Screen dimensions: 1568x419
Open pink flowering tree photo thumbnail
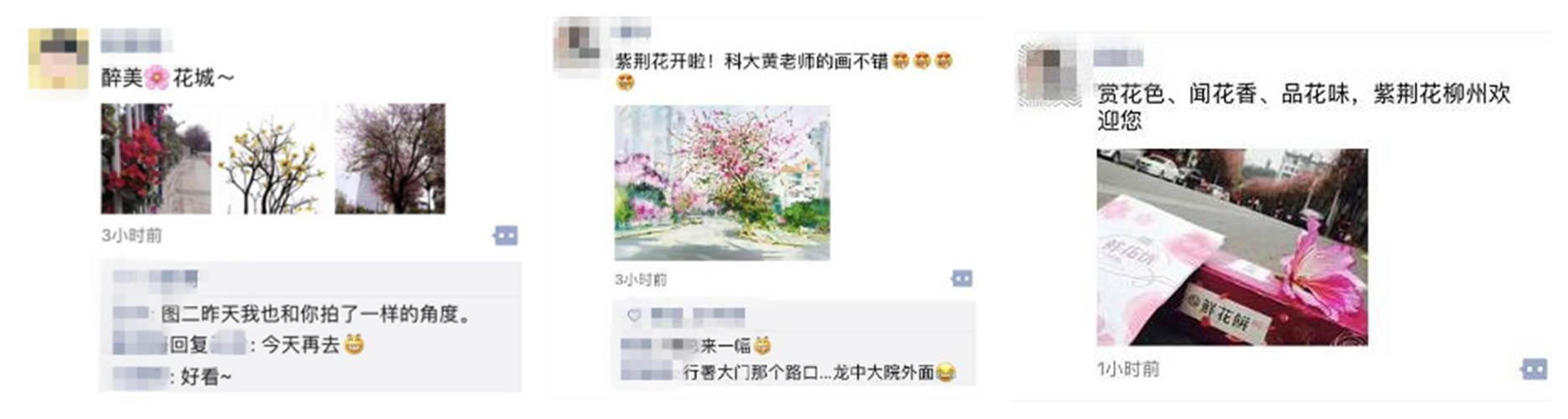(x=389, y=158)
